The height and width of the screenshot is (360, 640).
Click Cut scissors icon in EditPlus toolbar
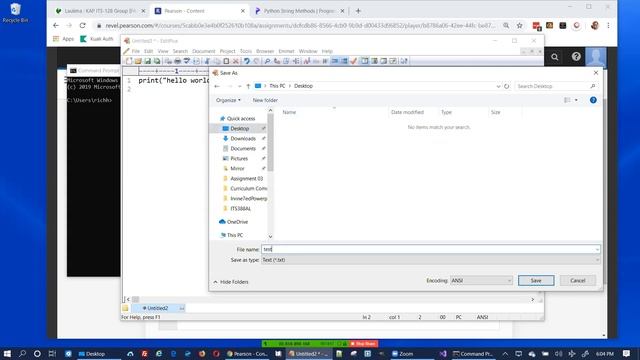pos(207,61)
